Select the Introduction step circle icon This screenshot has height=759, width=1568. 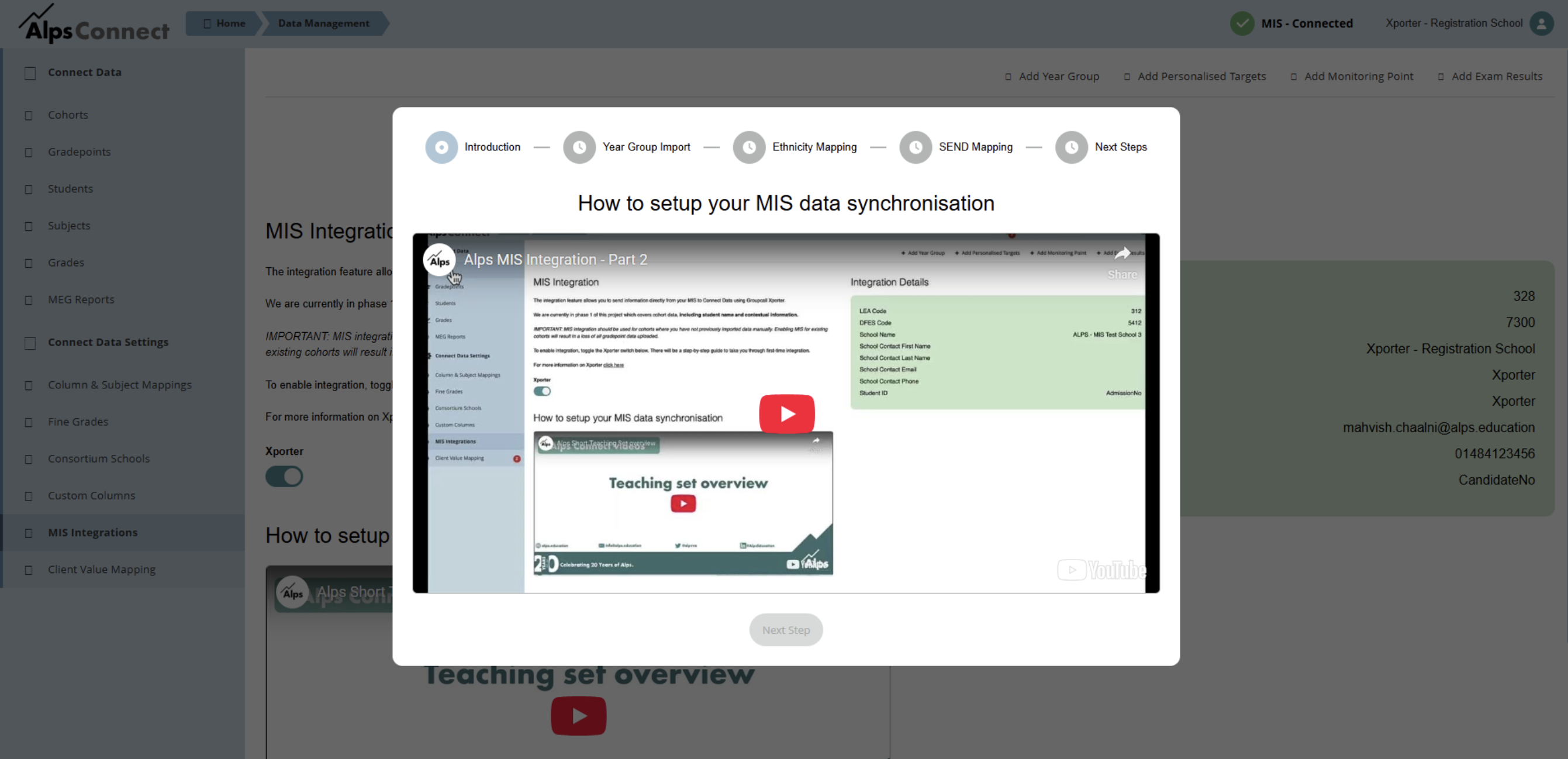tap(441, 147)
